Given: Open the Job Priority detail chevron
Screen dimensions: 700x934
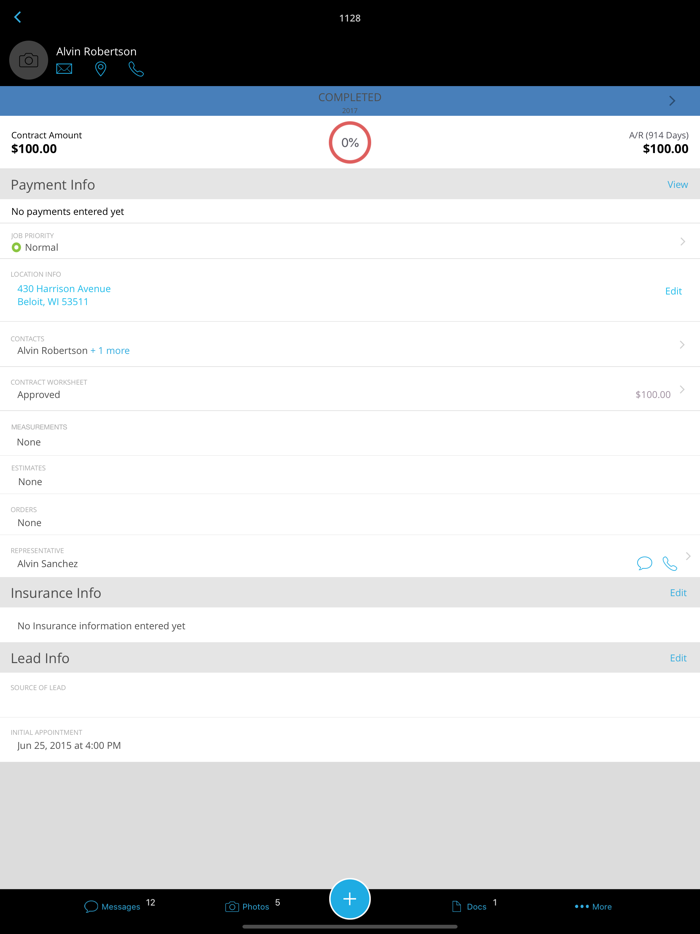Looking at the screenshot, I should click(x=683, y=241).
